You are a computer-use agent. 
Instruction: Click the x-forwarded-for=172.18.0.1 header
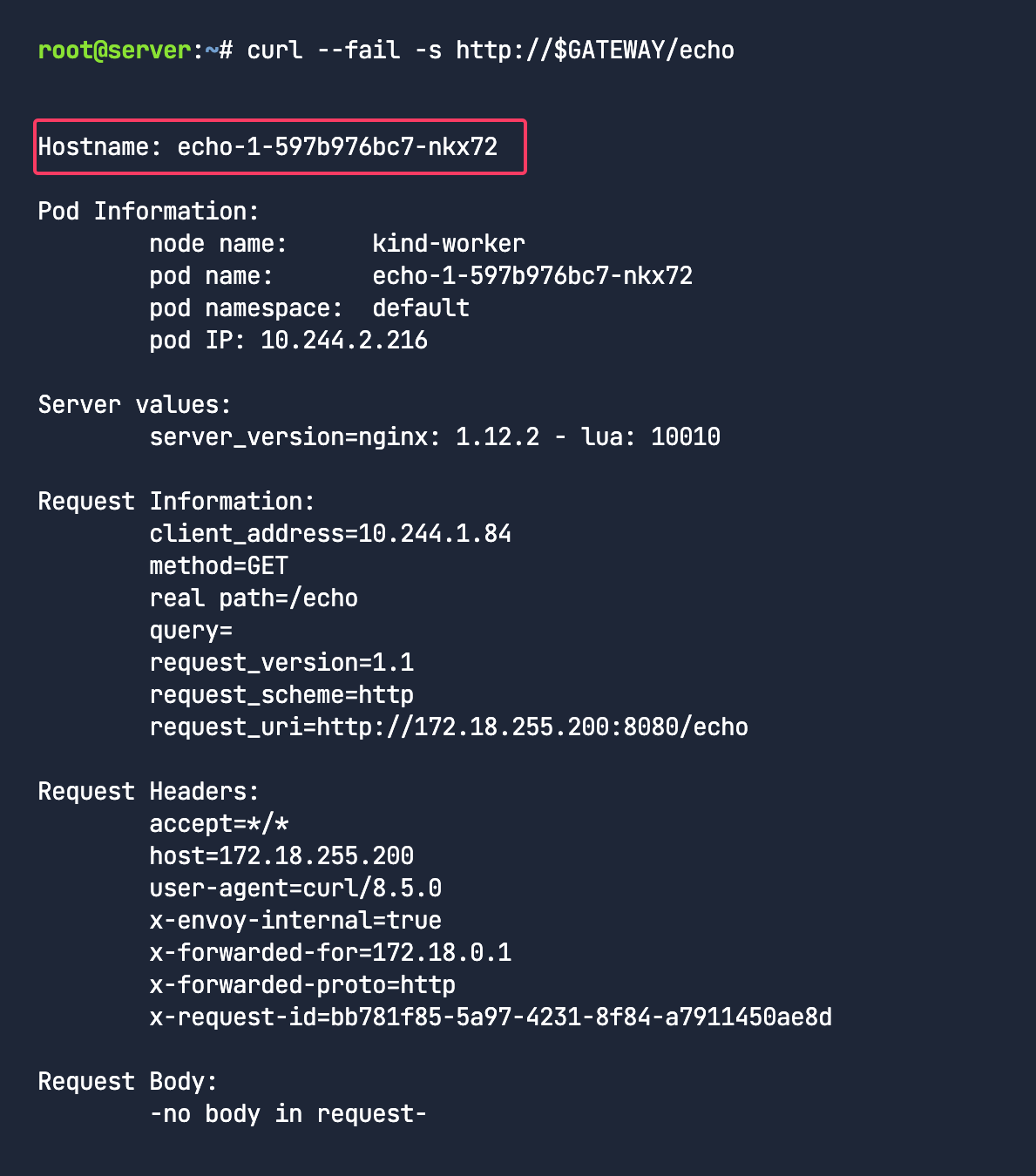[329, 952]
